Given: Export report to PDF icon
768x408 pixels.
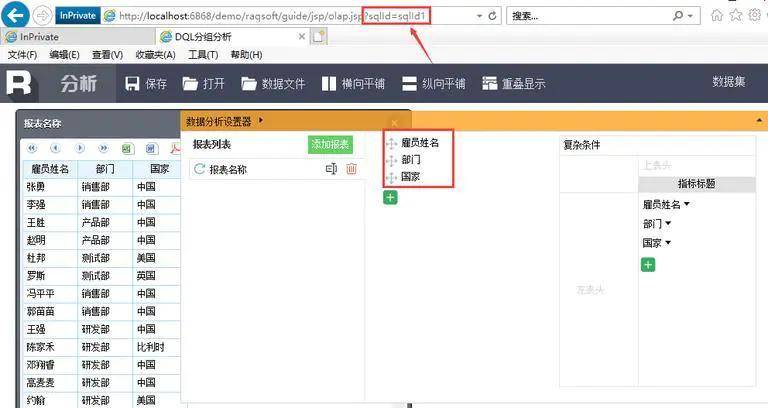Looking at the screenshot, I should click(x=175, y=148).
